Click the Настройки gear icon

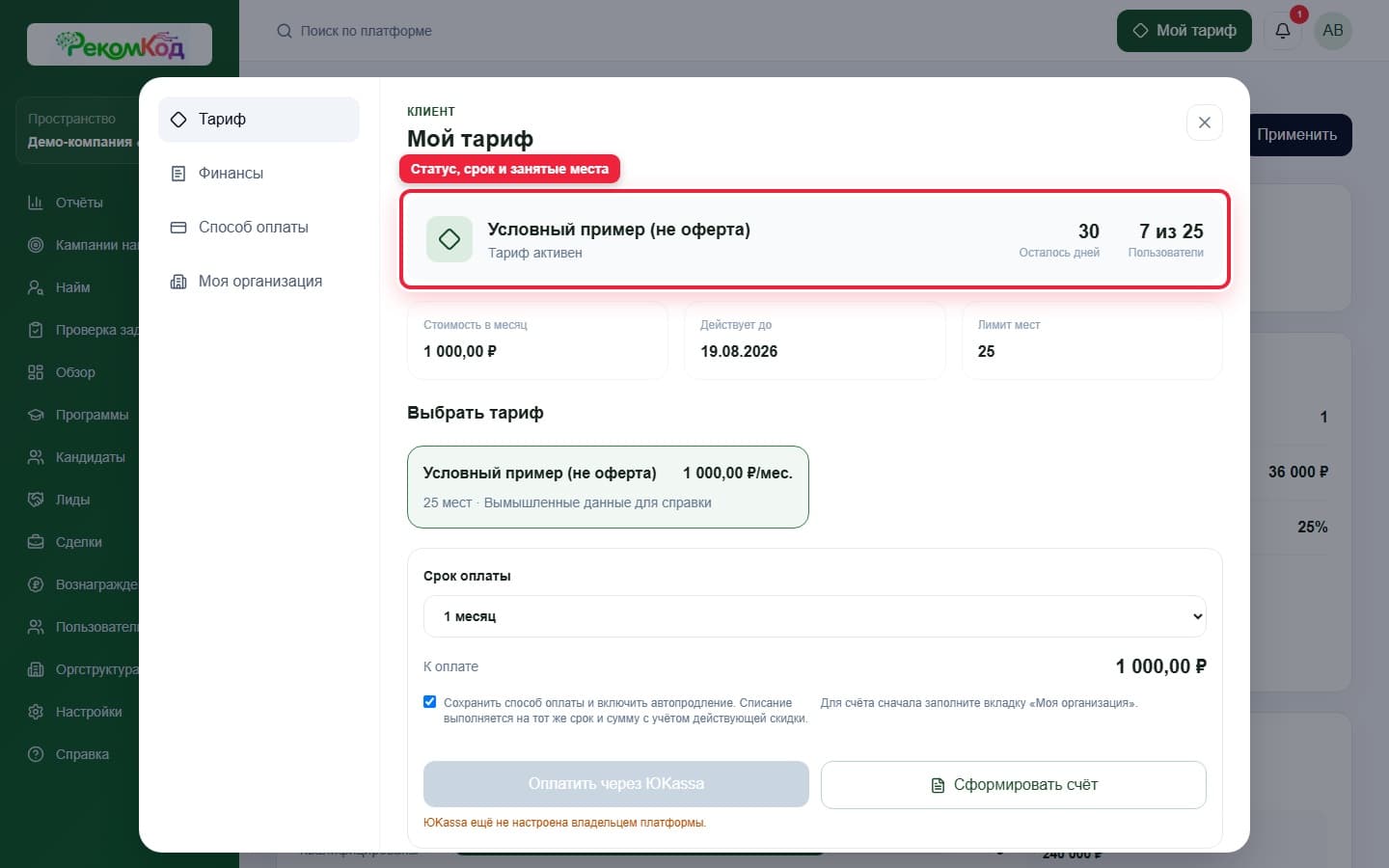[x=36, y=712]
